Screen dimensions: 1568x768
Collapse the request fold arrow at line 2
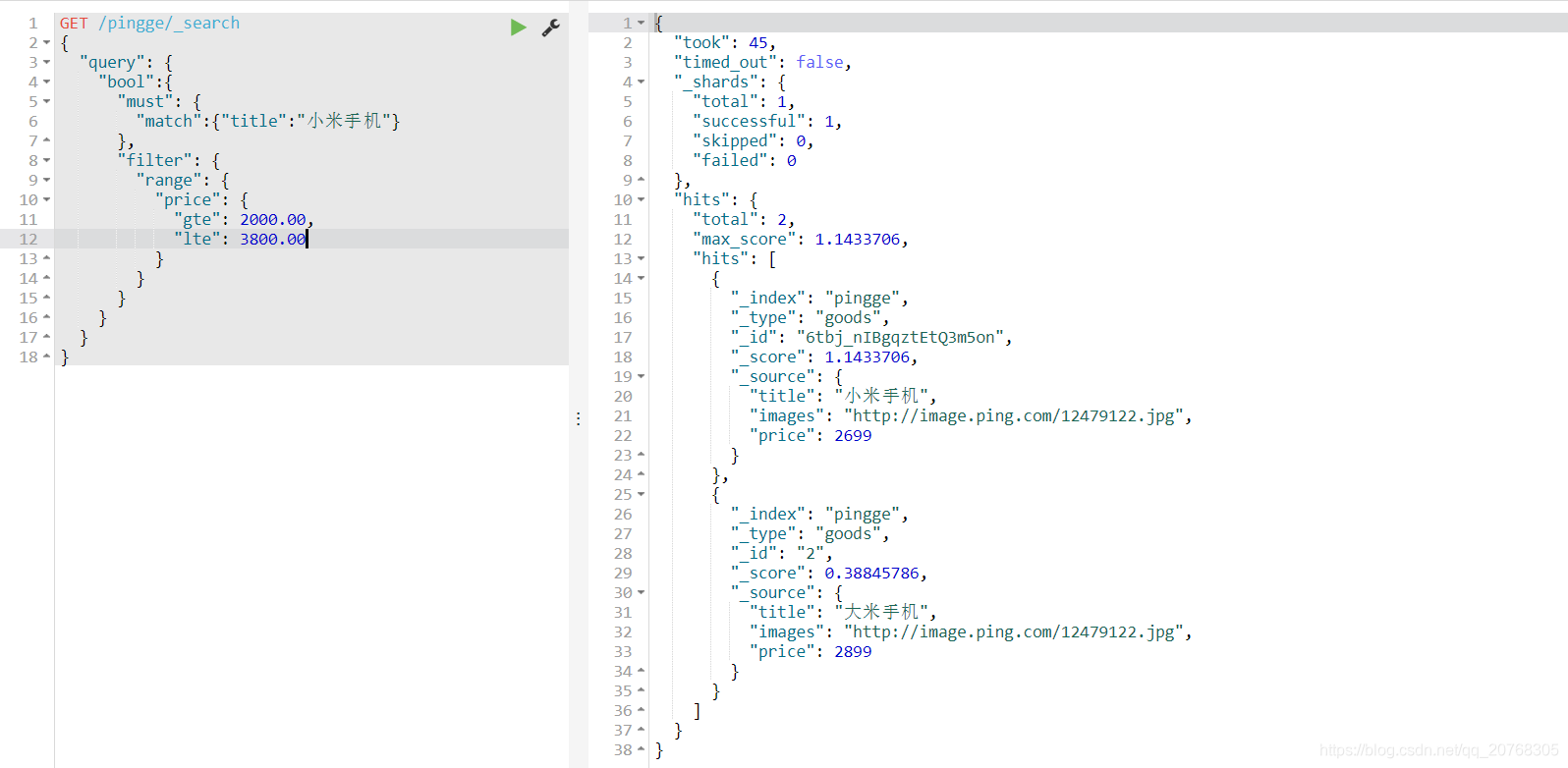pos(46,43)
